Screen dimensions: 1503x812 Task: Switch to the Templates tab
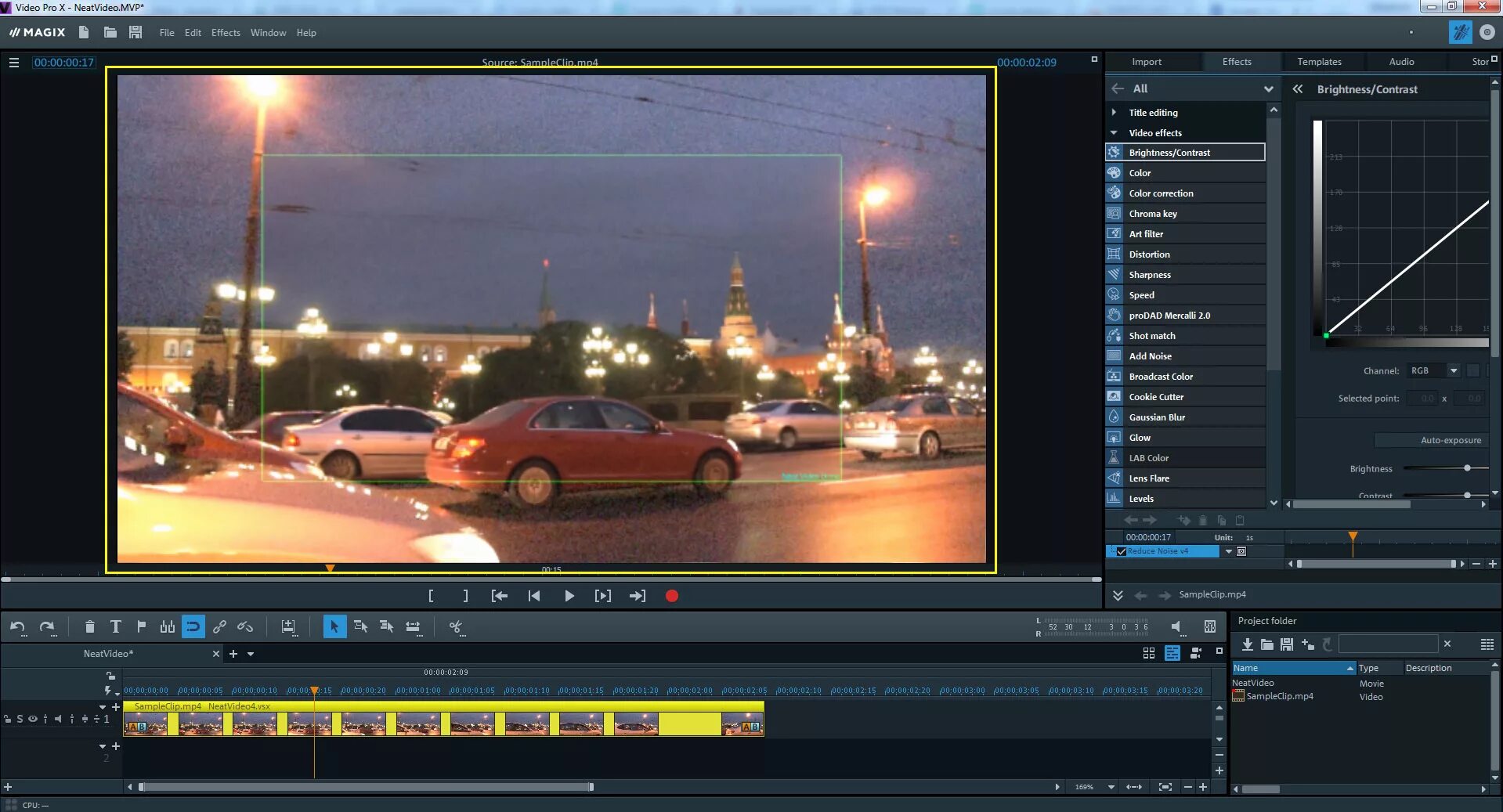pyautogui.click(x=1319, y=62)
